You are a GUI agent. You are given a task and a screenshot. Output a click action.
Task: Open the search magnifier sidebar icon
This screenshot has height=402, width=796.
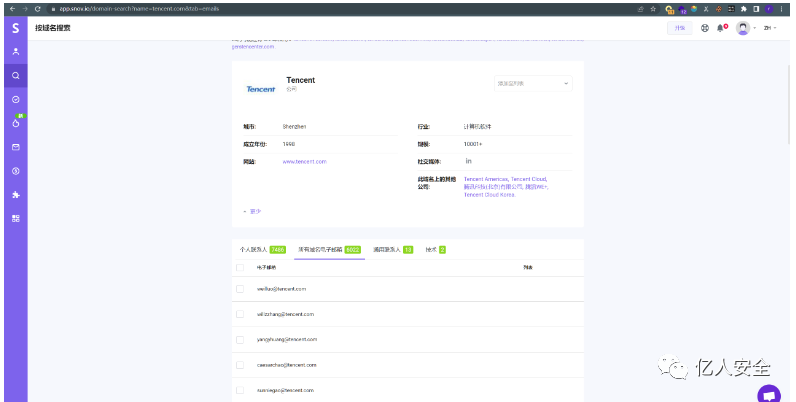[16, 76]
